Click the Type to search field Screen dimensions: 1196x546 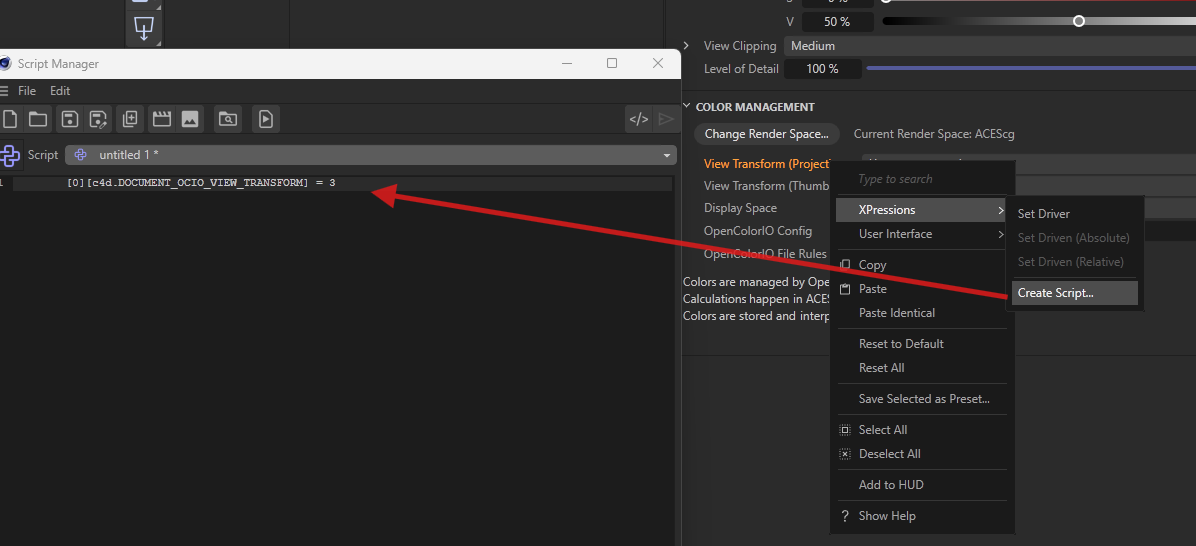tap(925, 179)
